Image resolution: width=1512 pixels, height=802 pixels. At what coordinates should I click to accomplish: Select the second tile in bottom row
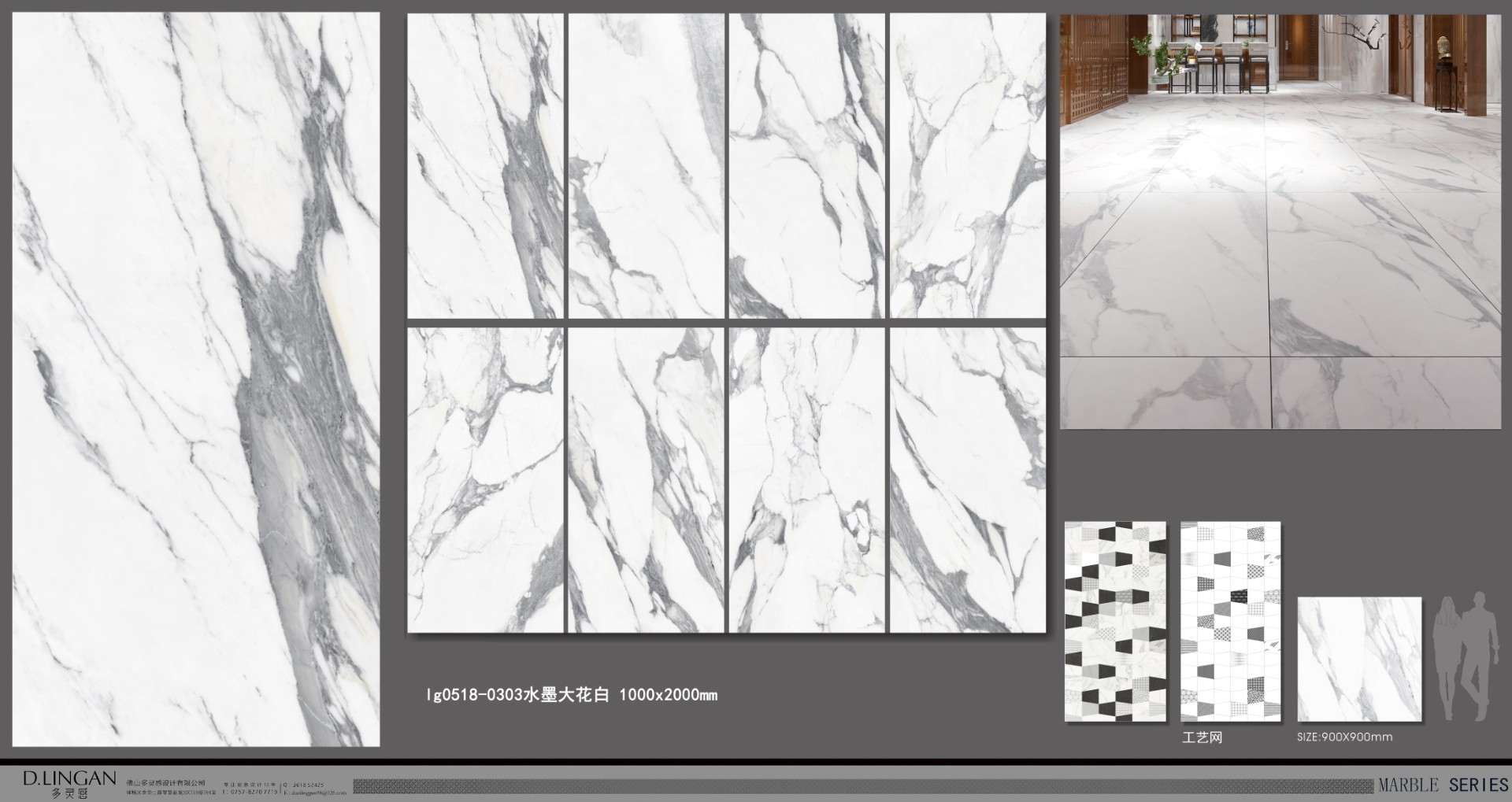point(646,480)
